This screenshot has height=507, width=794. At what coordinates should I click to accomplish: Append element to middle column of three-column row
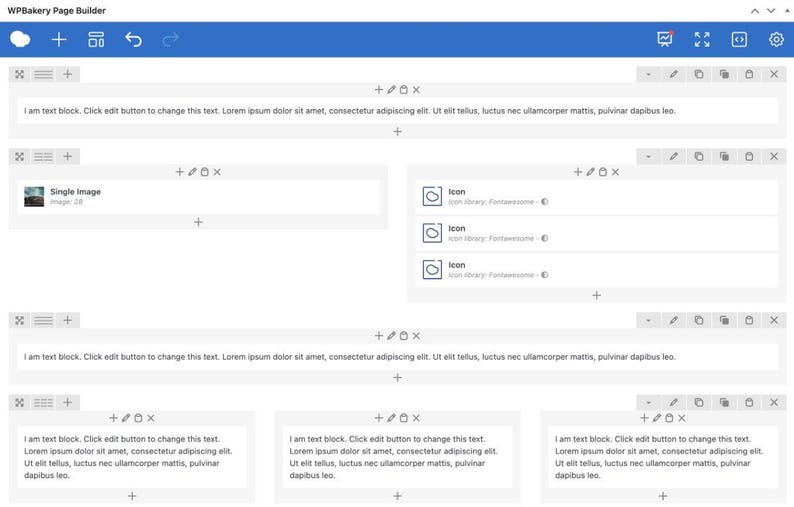click(398, 496)
